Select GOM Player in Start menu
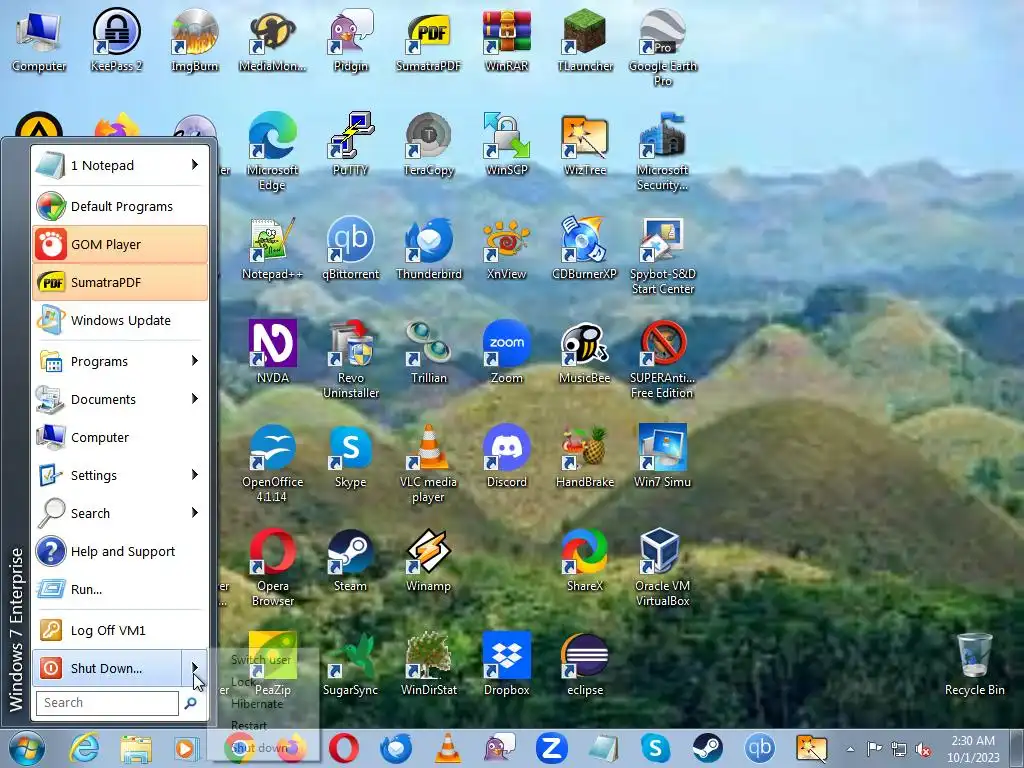Image resolution: width=1024 pixels, height=768 pixels. click(120, 244)
